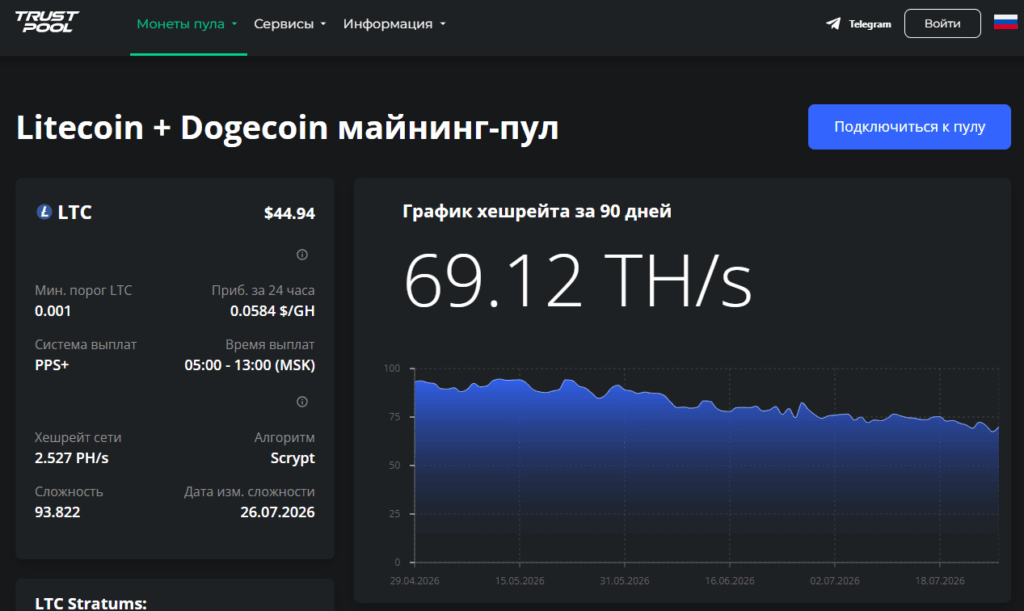Screen dimensions: 1024x611
Task: Click the Мин. порог LTC label
Action: coord(84,290)
